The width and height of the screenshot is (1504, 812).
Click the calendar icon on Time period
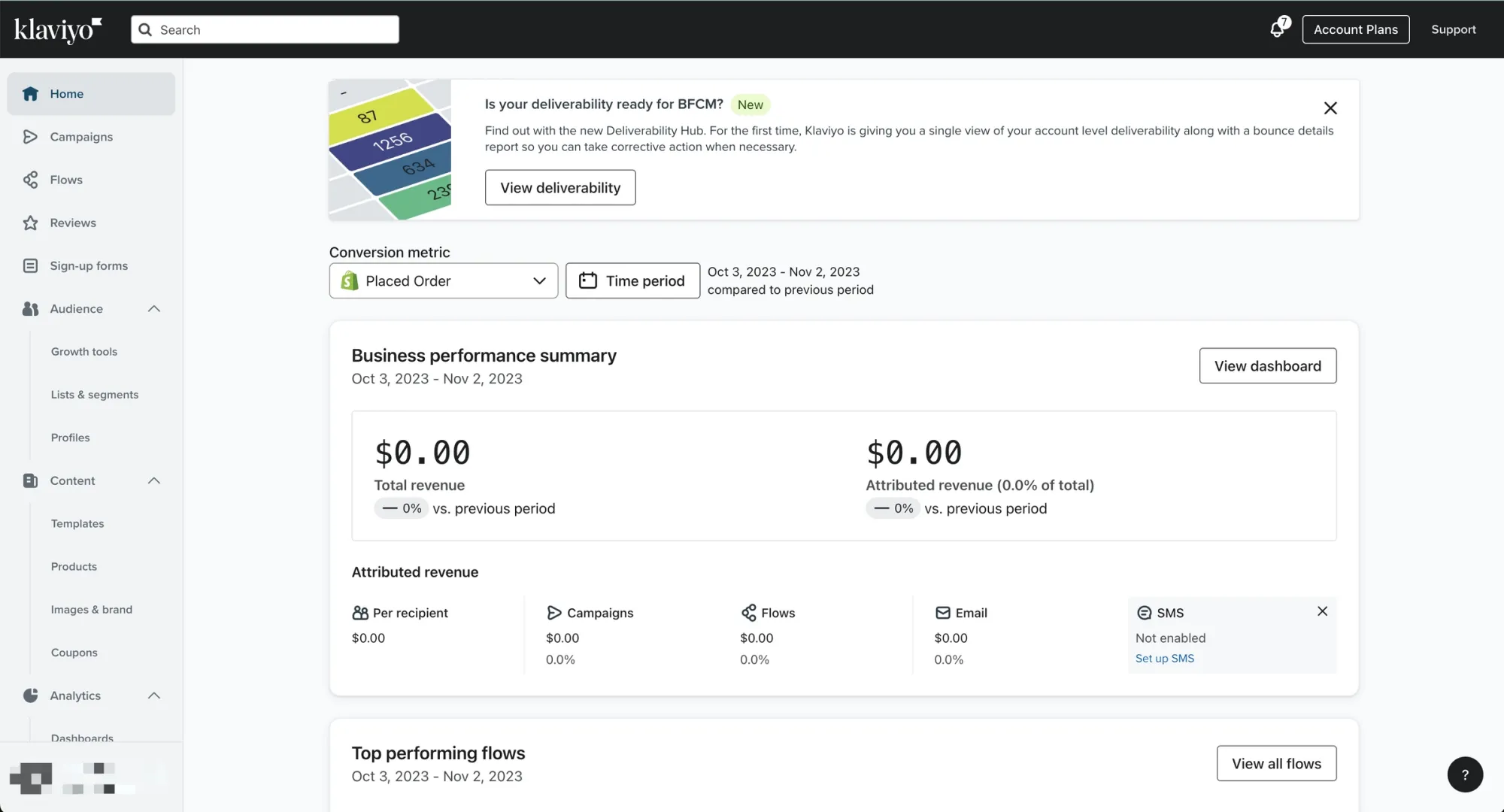pos(588,280)
